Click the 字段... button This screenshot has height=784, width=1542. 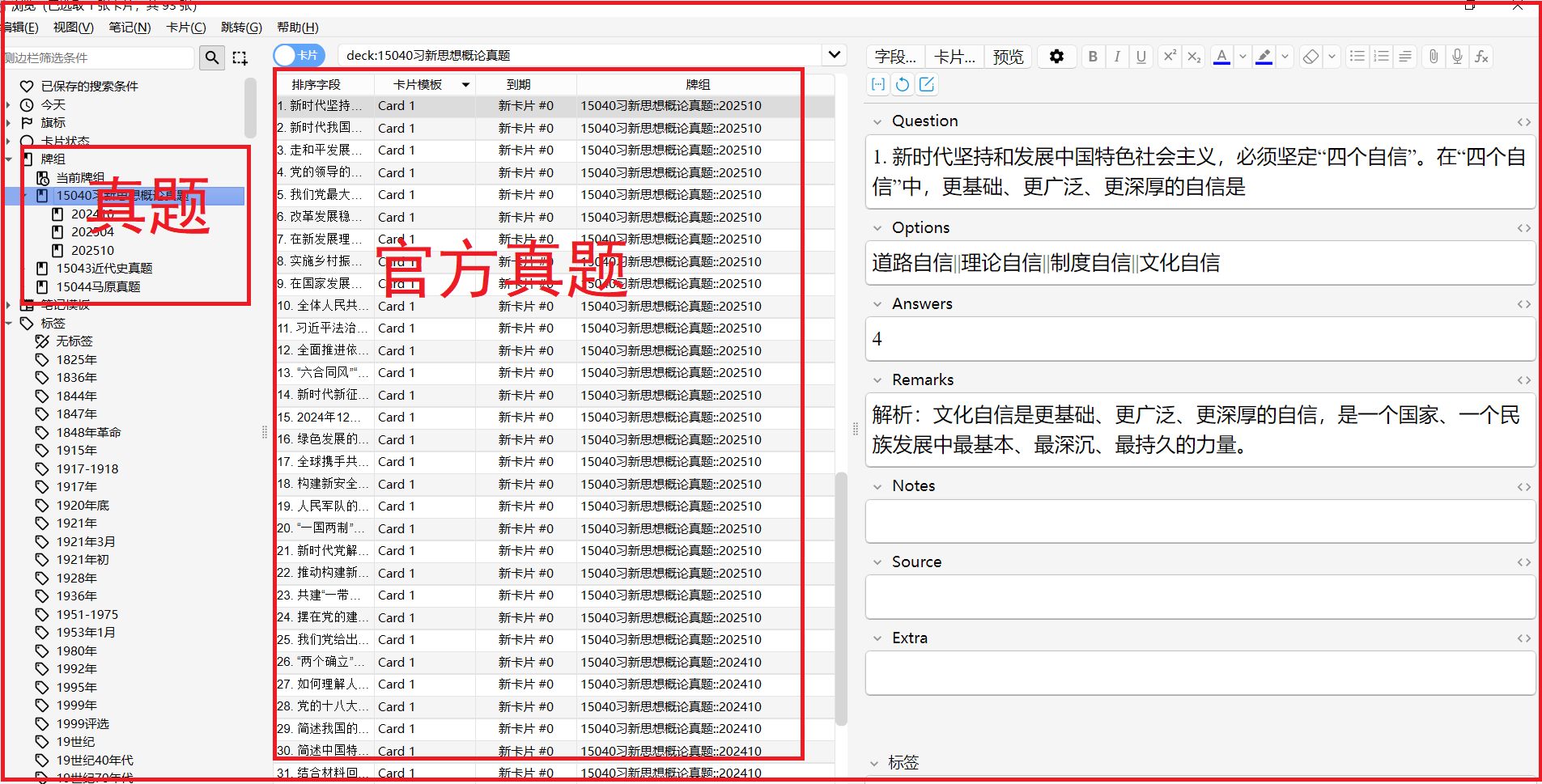click(x=894, y=57)
